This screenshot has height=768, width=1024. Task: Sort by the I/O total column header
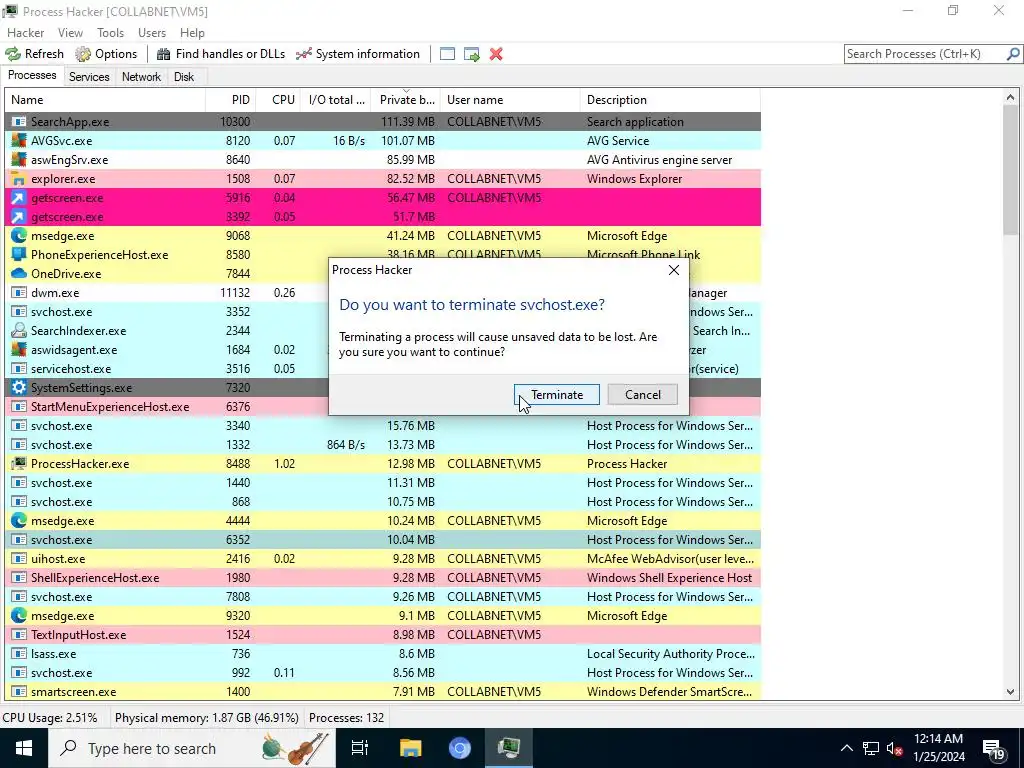(x=336, y=100)
